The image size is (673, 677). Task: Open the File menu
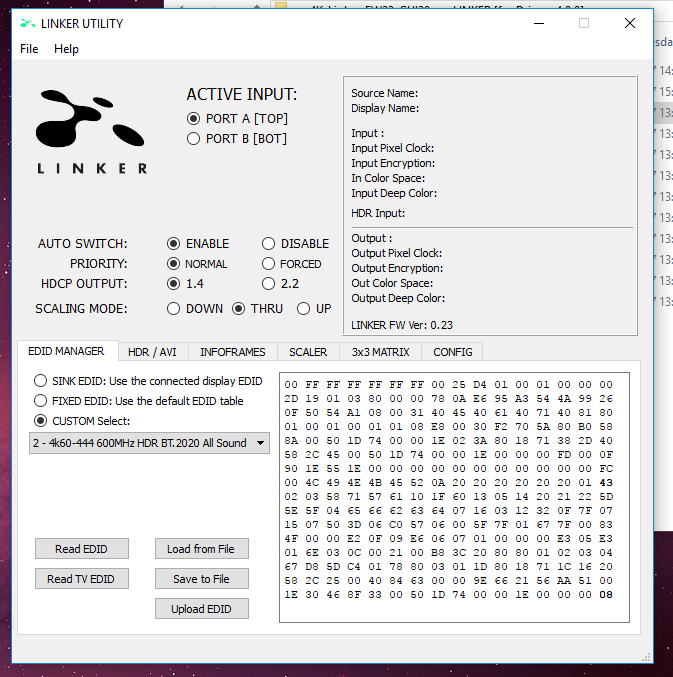(x=29, y=49)
